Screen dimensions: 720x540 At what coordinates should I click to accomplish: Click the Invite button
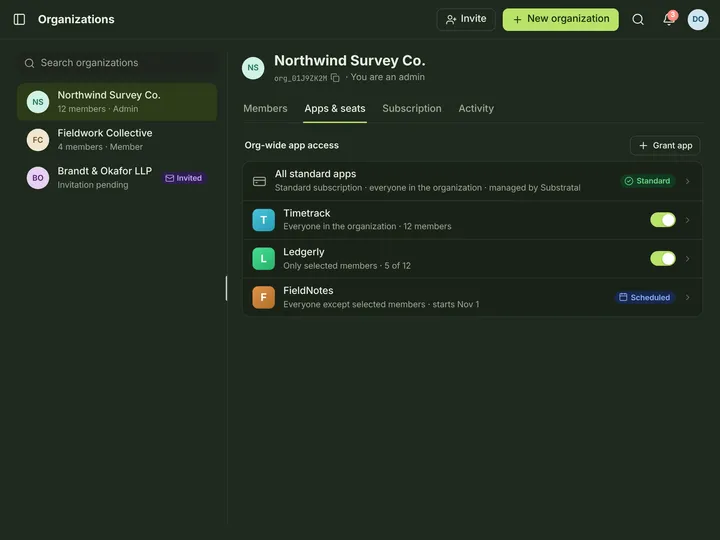(466, 19)
